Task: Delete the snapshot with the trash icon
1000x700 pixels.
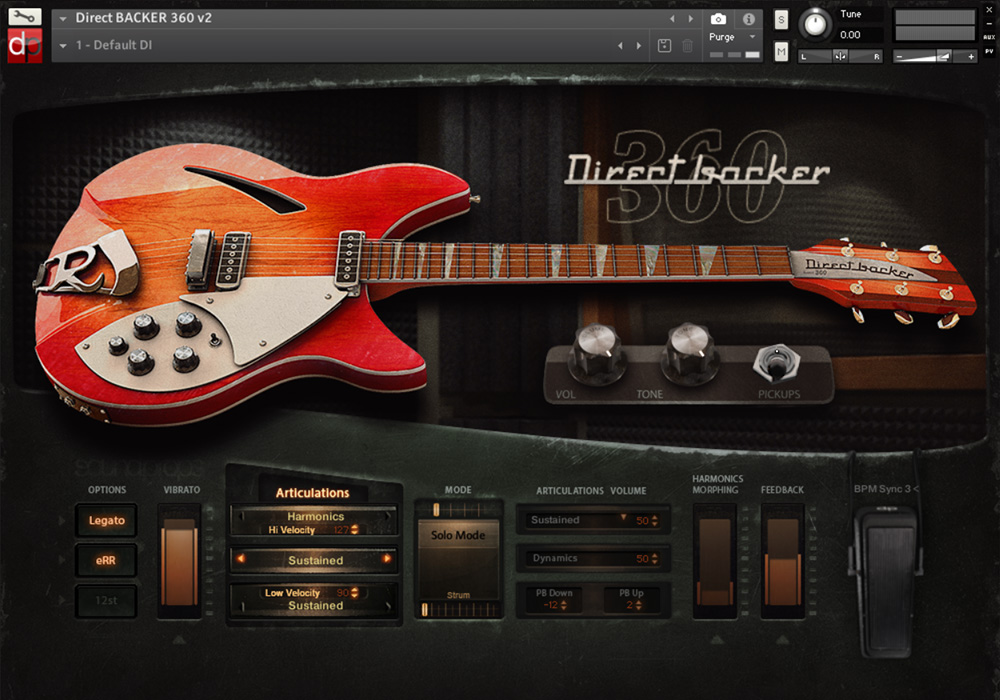Action: click(x=688, y=45)
